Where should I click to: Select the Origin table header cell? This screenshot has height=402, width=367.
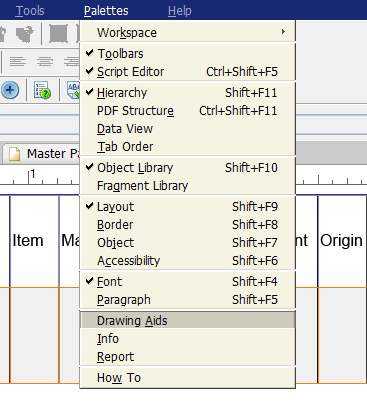(x=342, y=241)
